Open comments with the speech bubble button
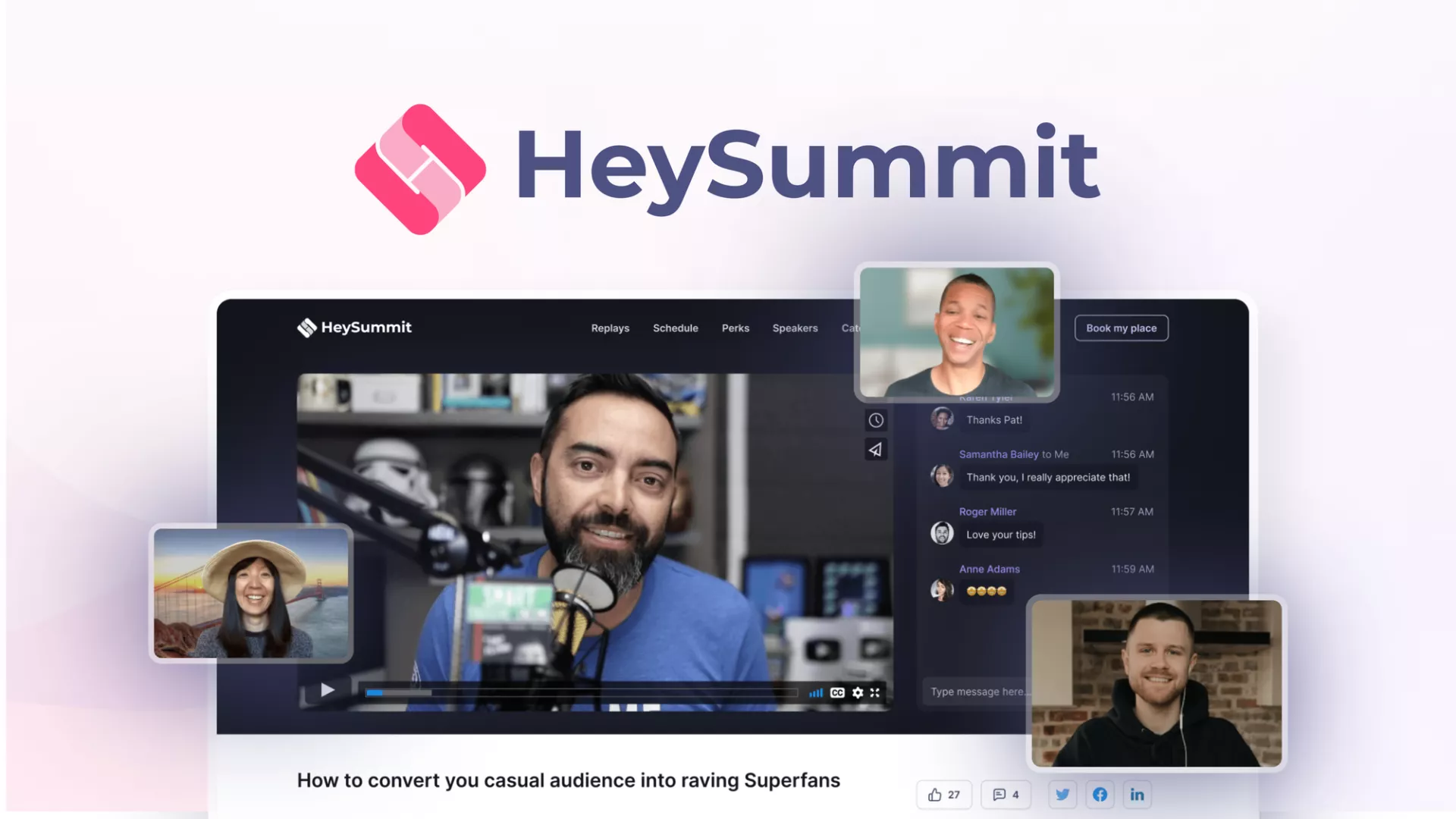Screen dimensions: 1456x819 1006,794
